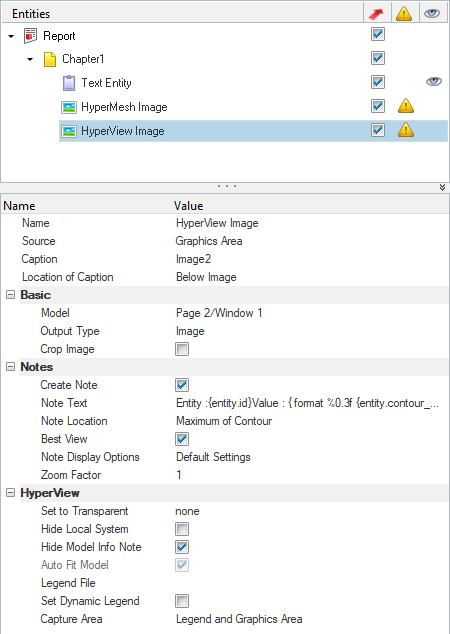This screenshot has height=634, width=450.
Task: Open Note Location value Maximum of Contour
Action: coord(224,421)
